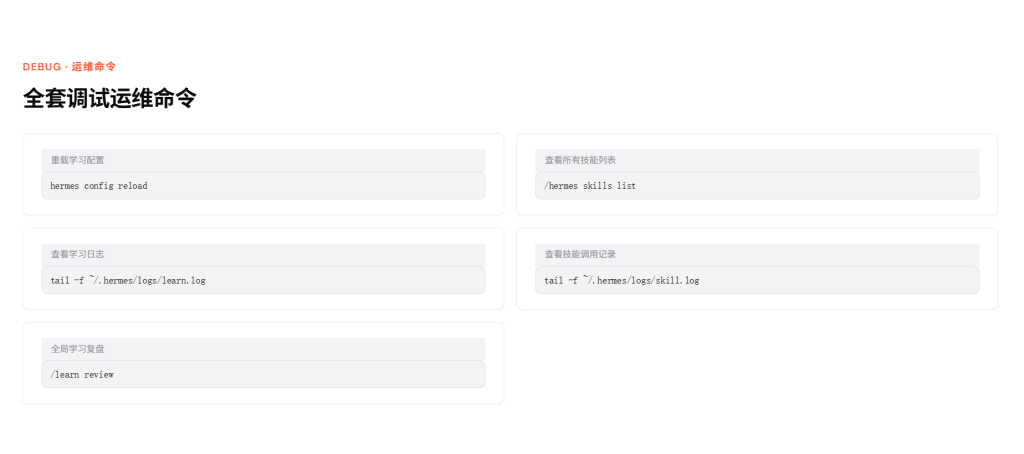Click the skill.log tail command box
1024x454 pixels.
tap(757, 280)
